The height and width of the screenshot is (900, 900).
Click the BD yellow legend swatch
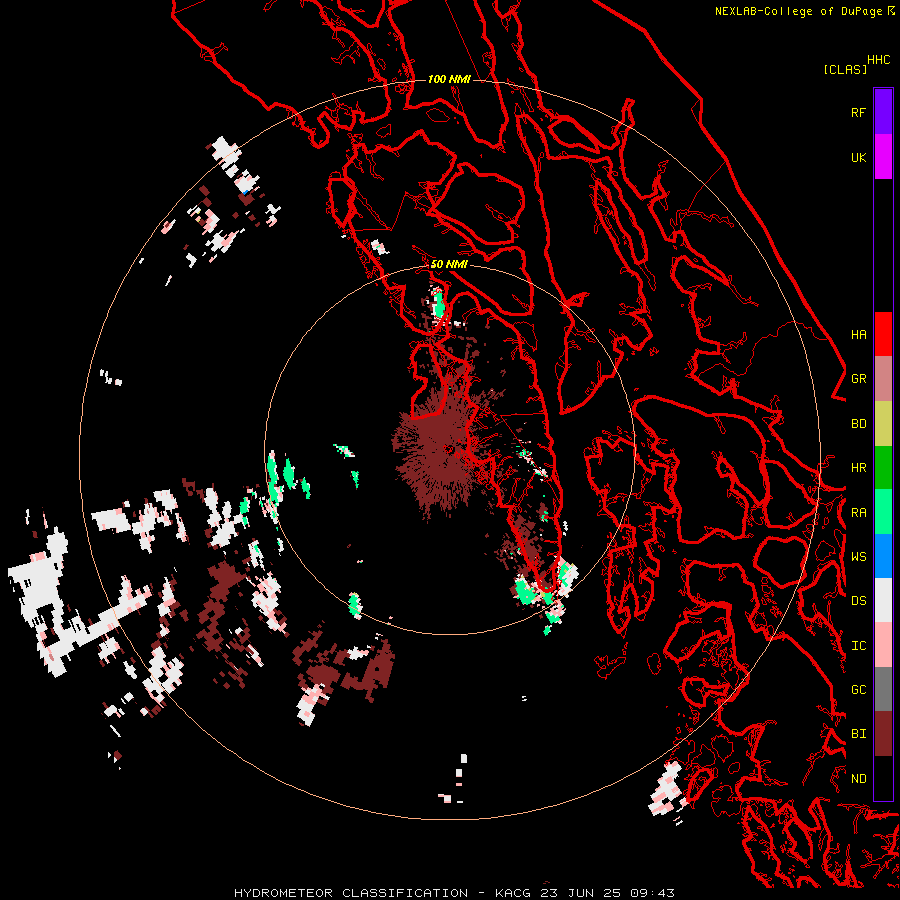tap(883, 424)
